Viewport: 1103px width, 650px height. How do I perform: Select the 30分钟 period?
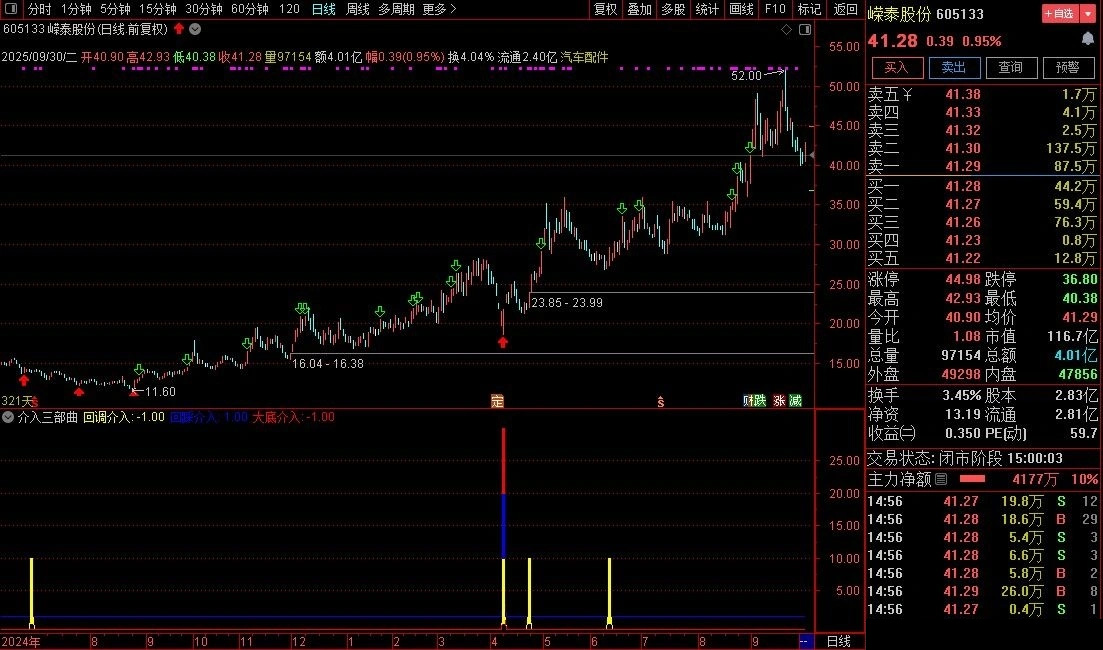(x=203, y=9)
